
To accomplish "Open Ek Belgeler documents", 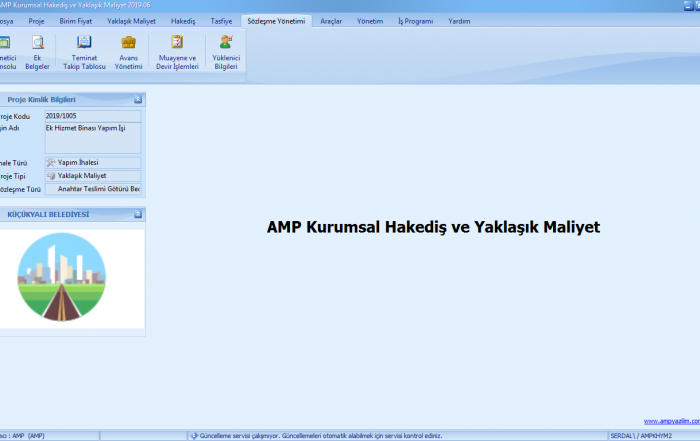I will coord(38,51).
